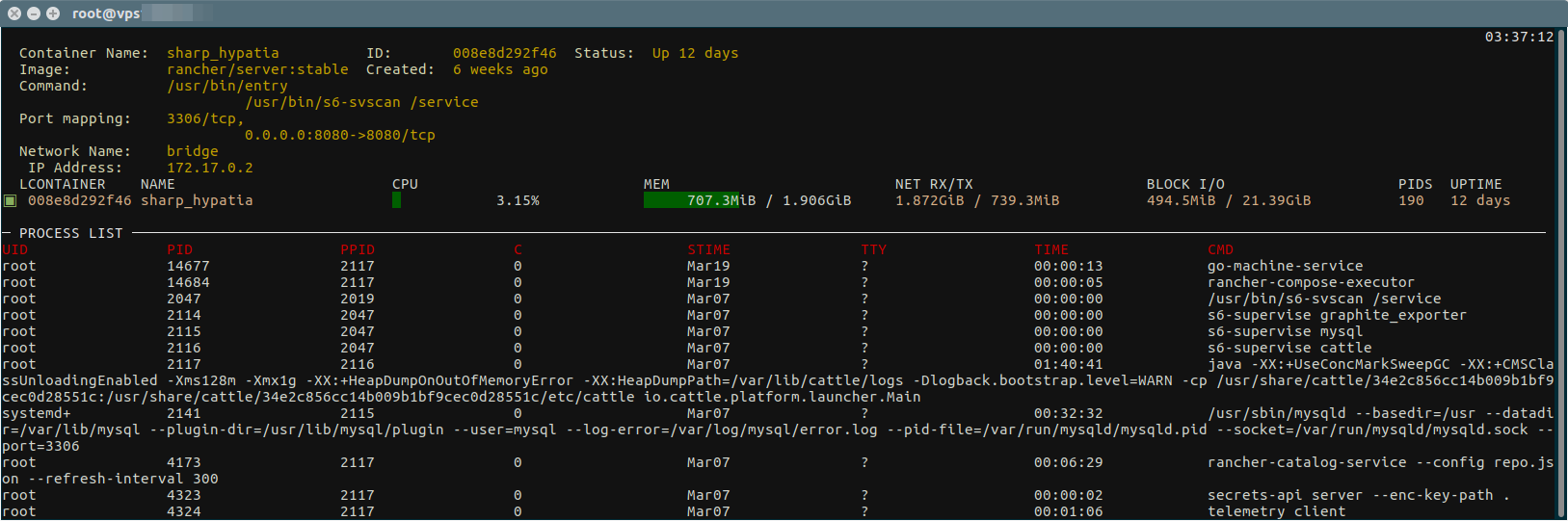This screenshot has height=521, width=1568.
Task: Select the PID column header
Action: [179, 249]
